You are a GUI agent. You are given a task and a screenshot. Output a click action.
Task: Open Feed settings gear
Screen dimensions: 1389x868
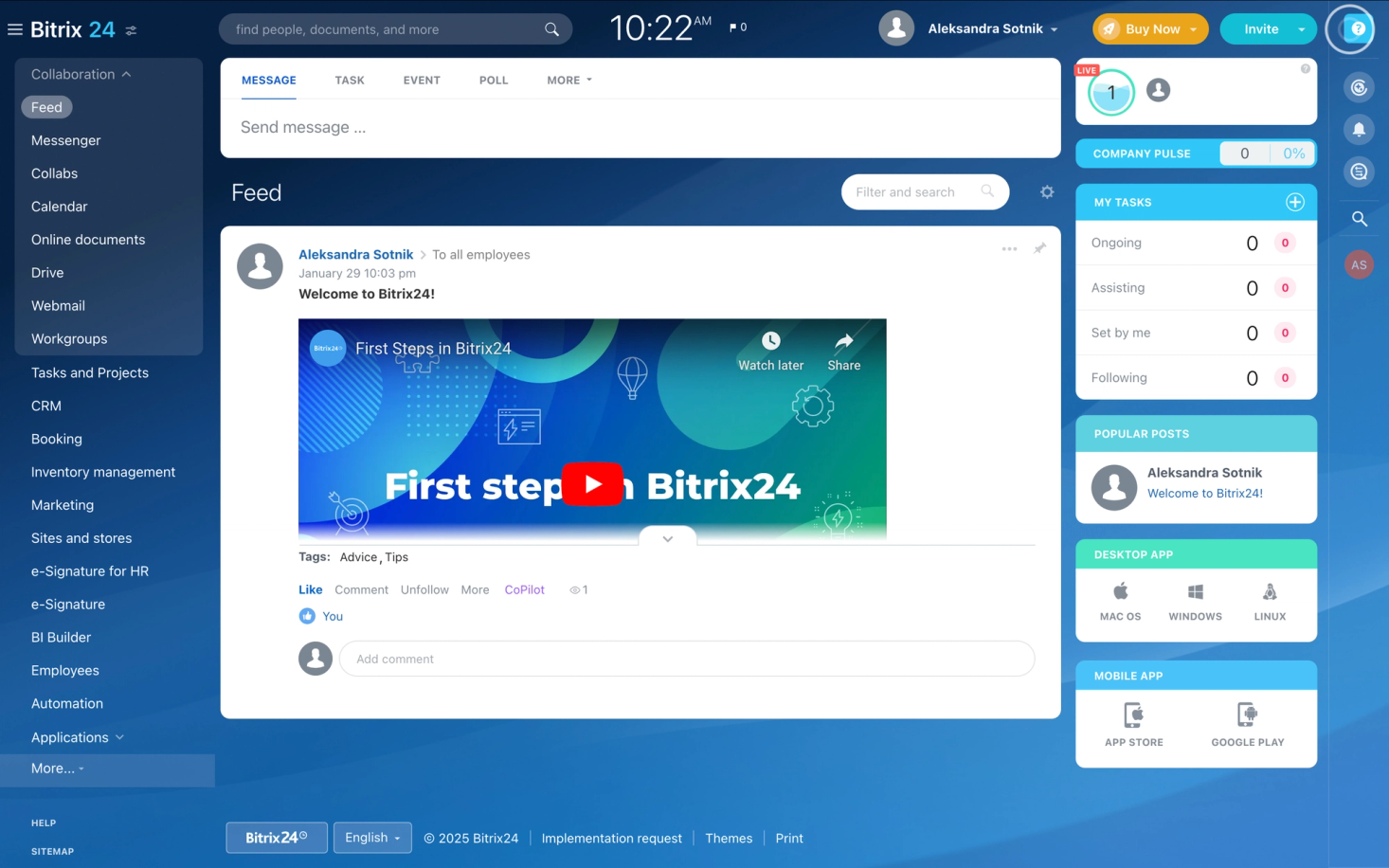1047,192
